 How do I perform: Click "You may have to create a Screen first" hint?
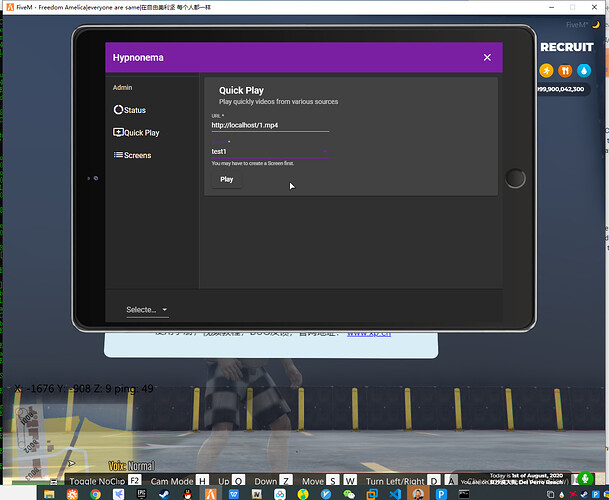pyautogui.click(x=252, y=163)
